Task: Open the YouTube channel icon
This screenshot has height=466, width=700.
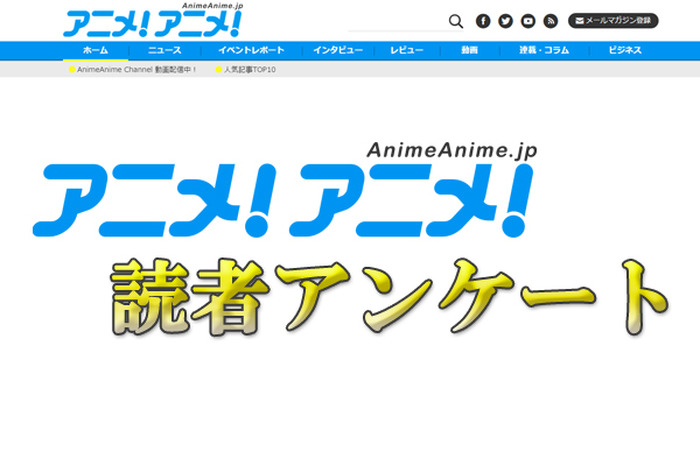Action: coord(528,21)
